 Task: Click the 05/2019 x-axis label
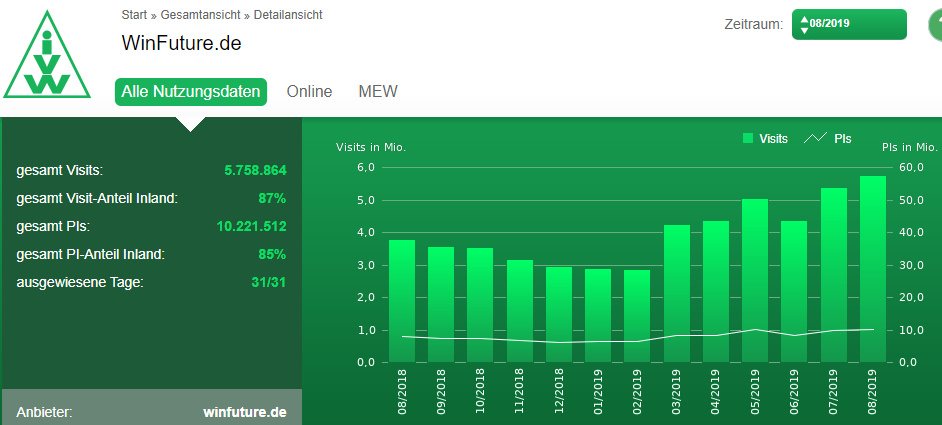(x=755, y=393)
